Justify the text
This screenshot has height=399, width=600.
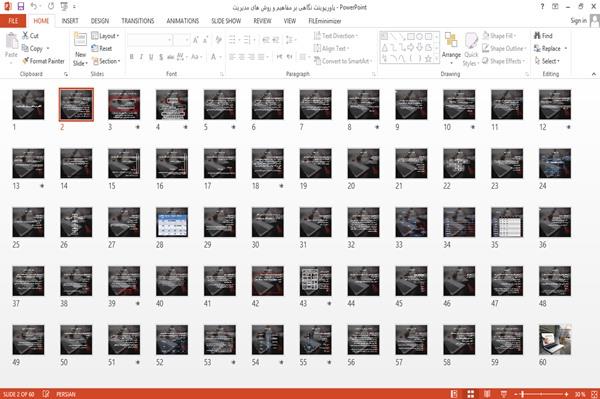click(x=261, y=57)
